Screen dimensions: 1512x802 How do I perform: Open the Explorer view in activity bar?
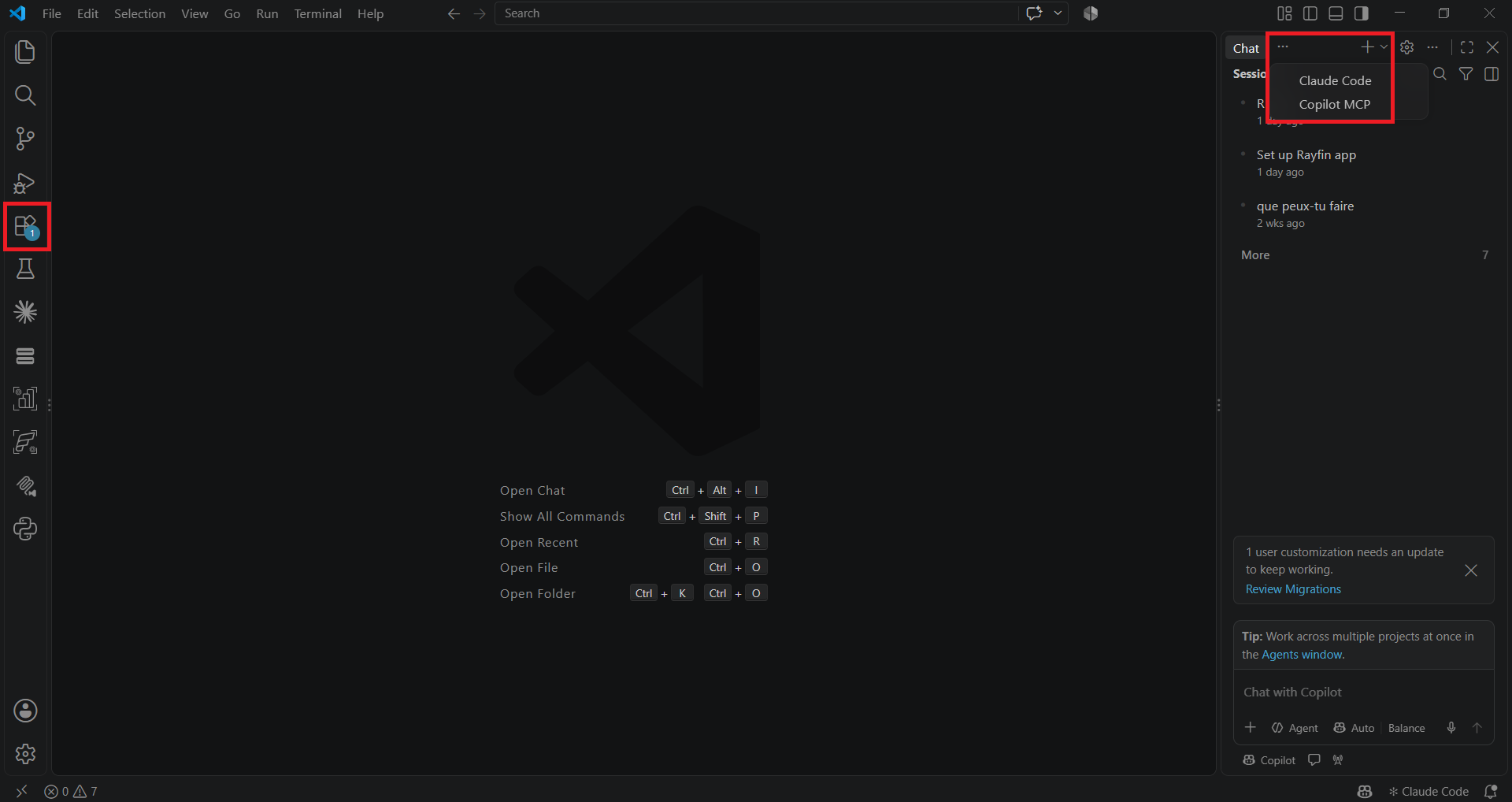[x=25, y=52]
